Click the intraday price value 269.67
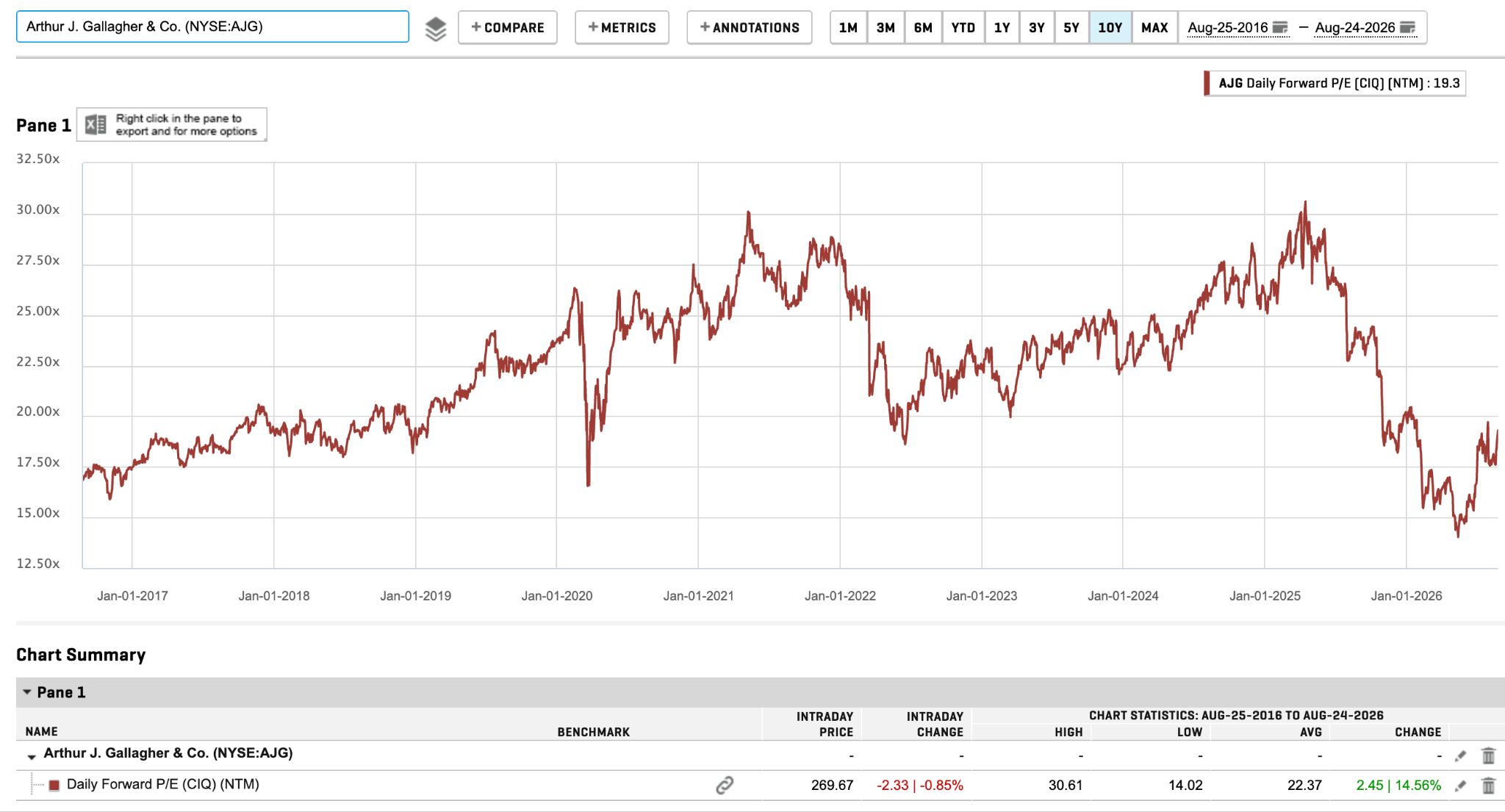1505x812 pixels. point(833,786)
